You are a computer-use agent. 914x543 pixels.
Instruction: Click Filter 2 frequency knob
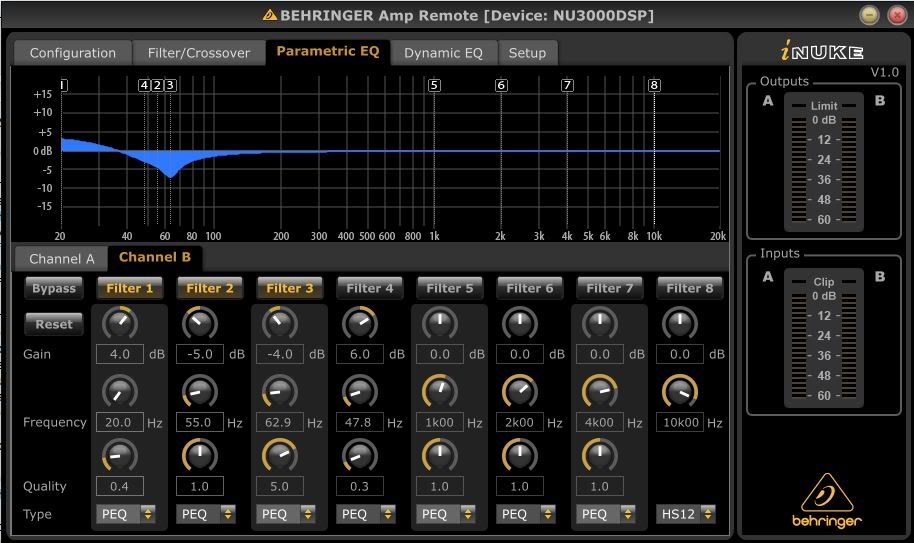[x=199, y=391]
